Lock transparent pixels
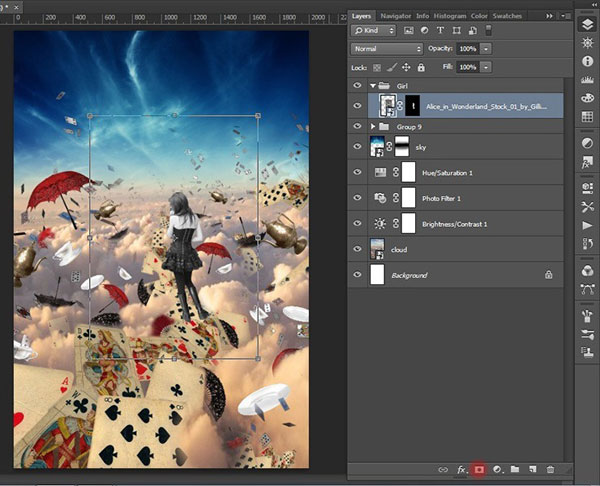Image resolution: width=600 pixels, height=486 pixels. click(377, 68)
